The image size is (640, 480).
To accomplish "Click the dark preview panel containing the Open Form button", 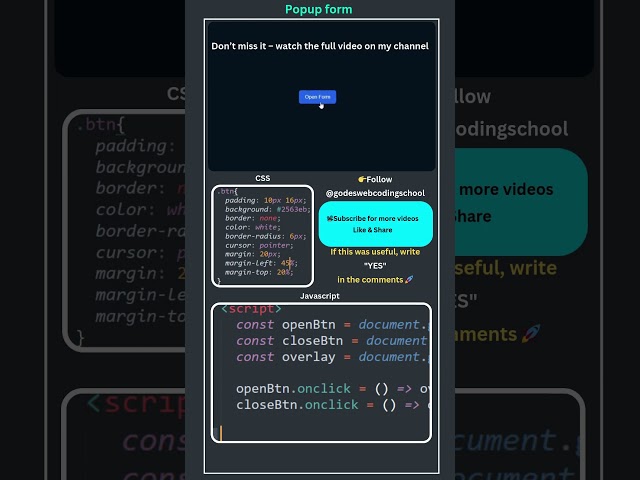I will [x=322, y=96].
